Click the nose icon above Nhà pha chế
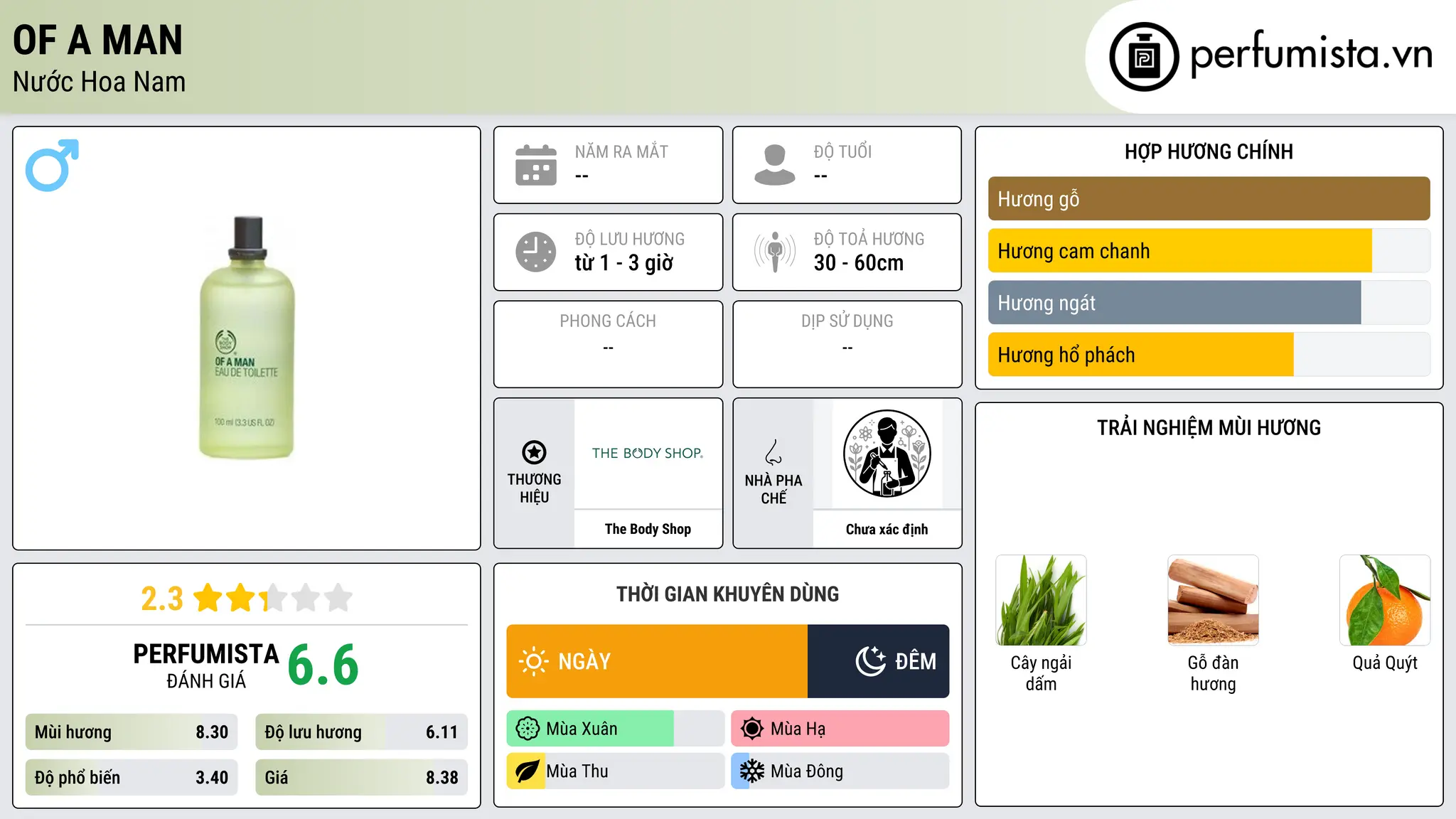Image resolution: width=1456 pixels, height=819 pixels. coord(773,452)
